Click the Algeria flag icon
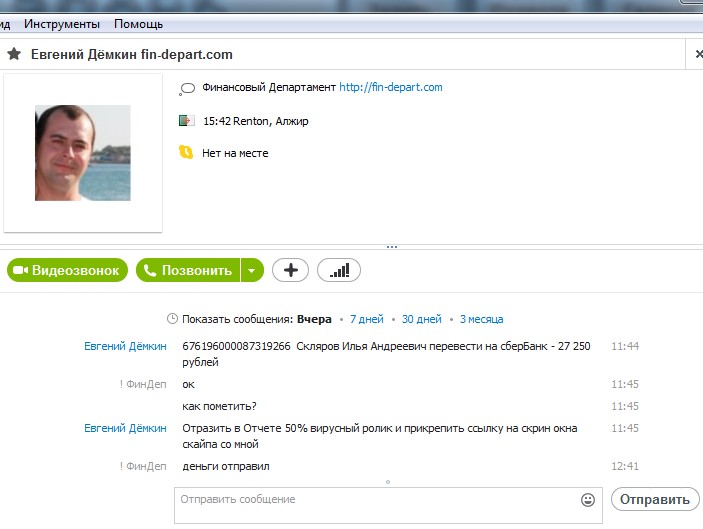The image size is (703, 529). point(187,121)
